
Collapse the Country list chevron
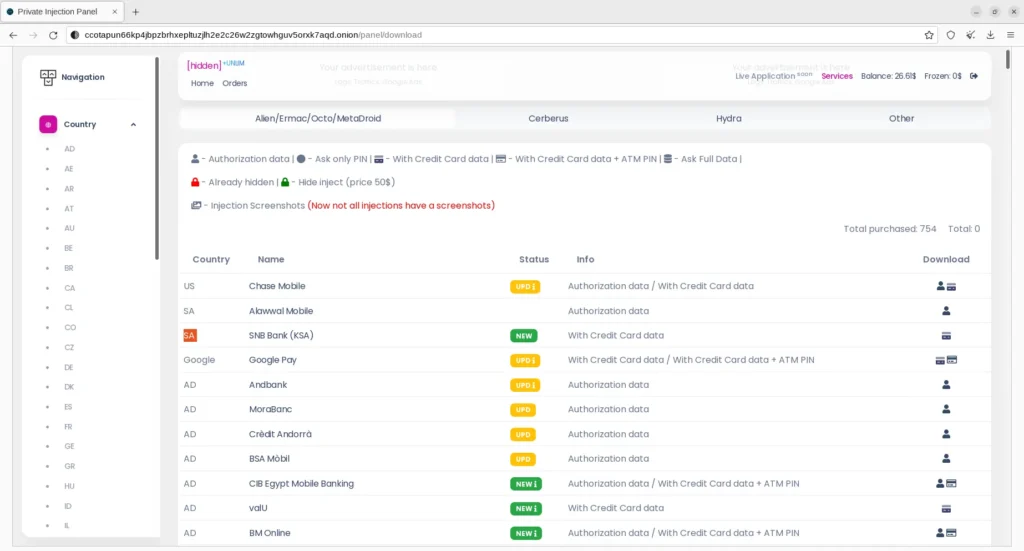133,125
